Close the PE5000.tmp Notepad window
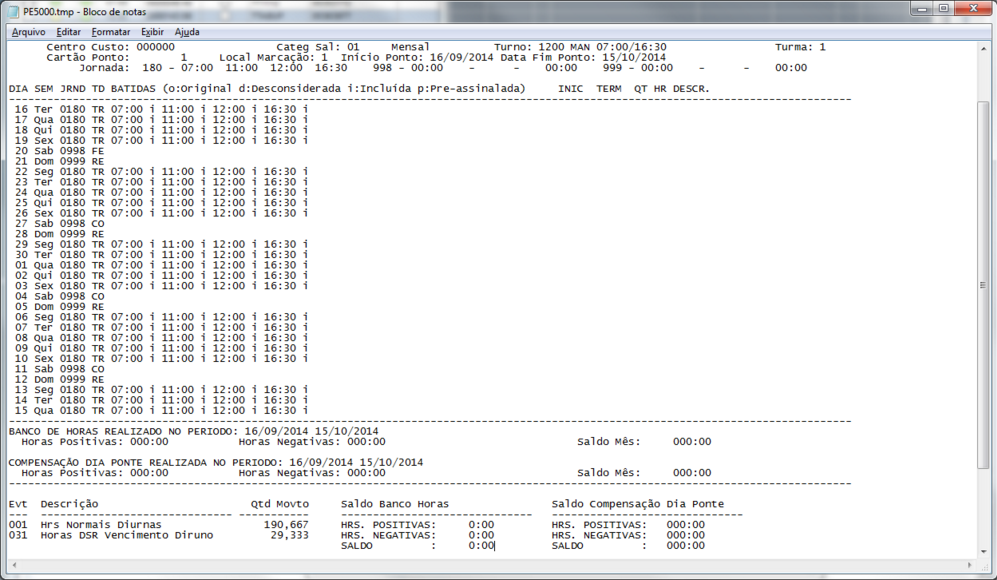Viewport: 997px width, 580px height. coord(973,9)
